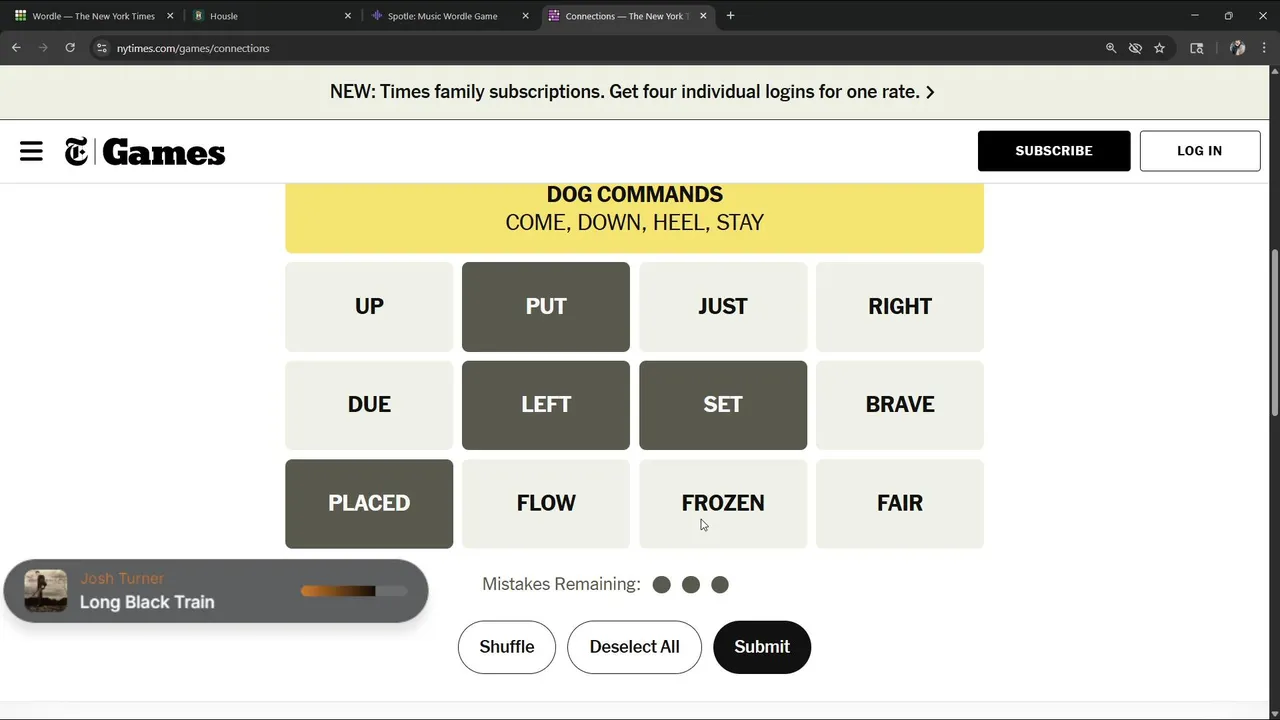Switch to the Wordle tab
This screenshot has width=1280, height=720.
coord(93,16)
